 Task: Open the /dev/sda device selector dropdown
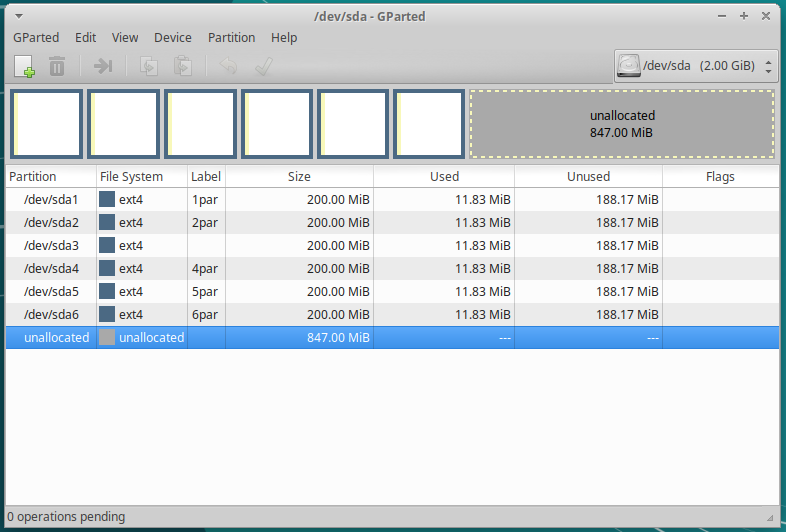pos(696,67)
